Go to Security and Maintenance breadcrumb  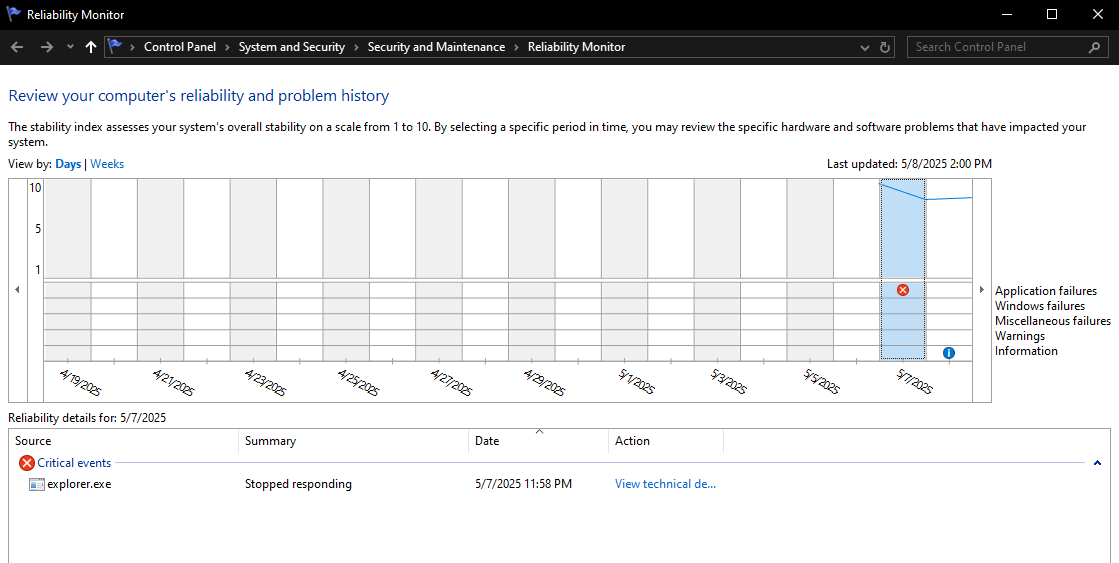point(436,47)
